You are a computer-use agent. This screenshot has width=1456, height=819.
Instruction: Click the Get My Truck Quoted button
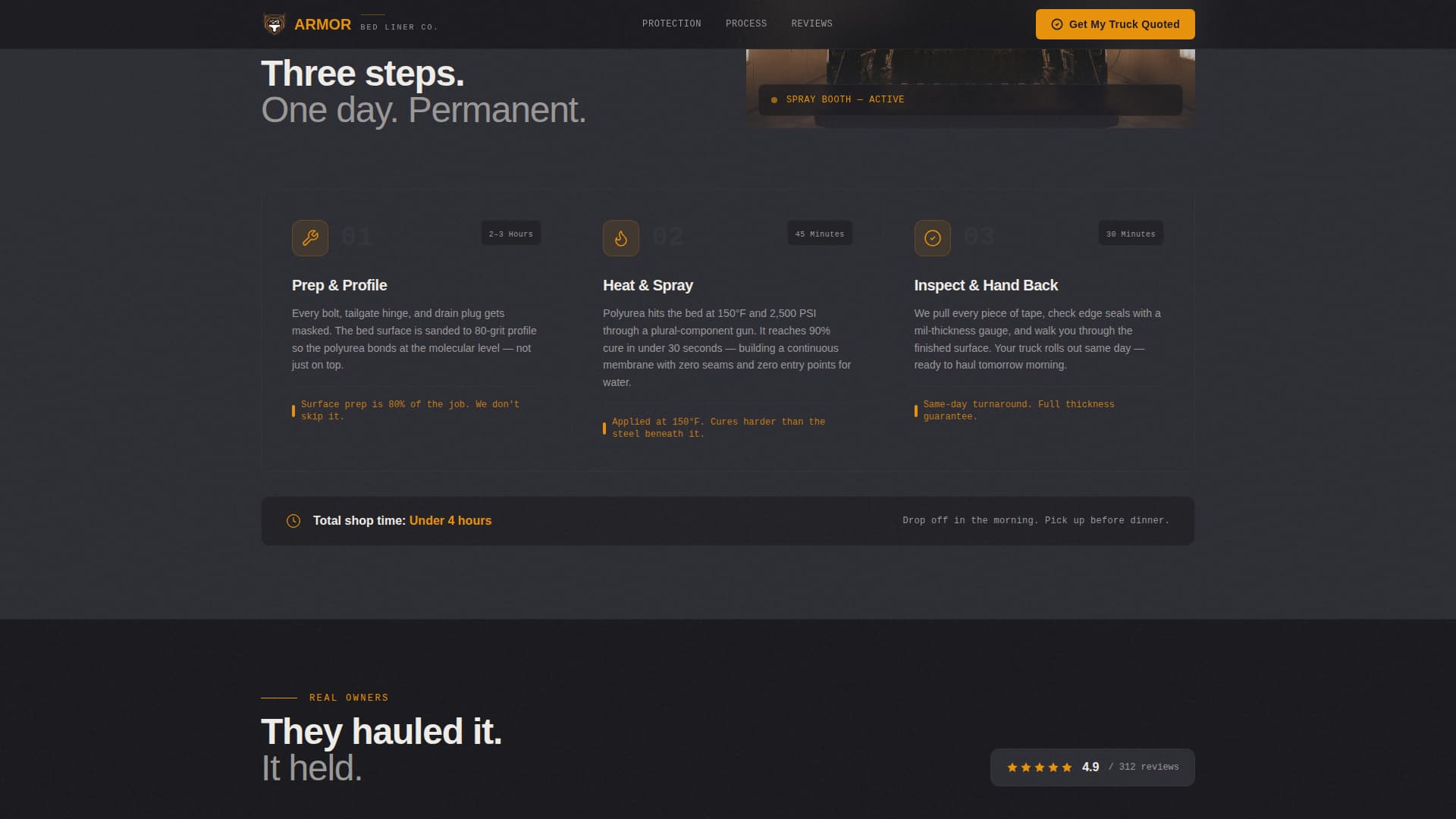[x=1115, y=24]
